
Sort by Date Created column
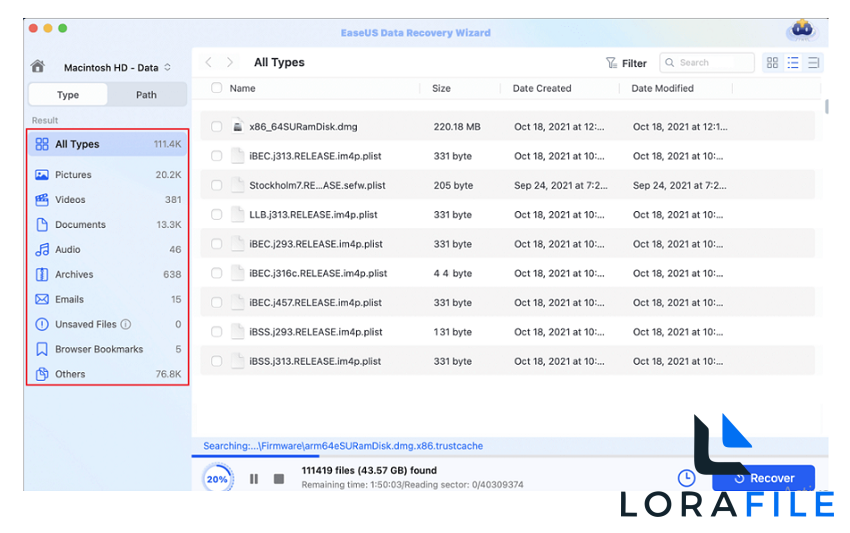point(542,88)
